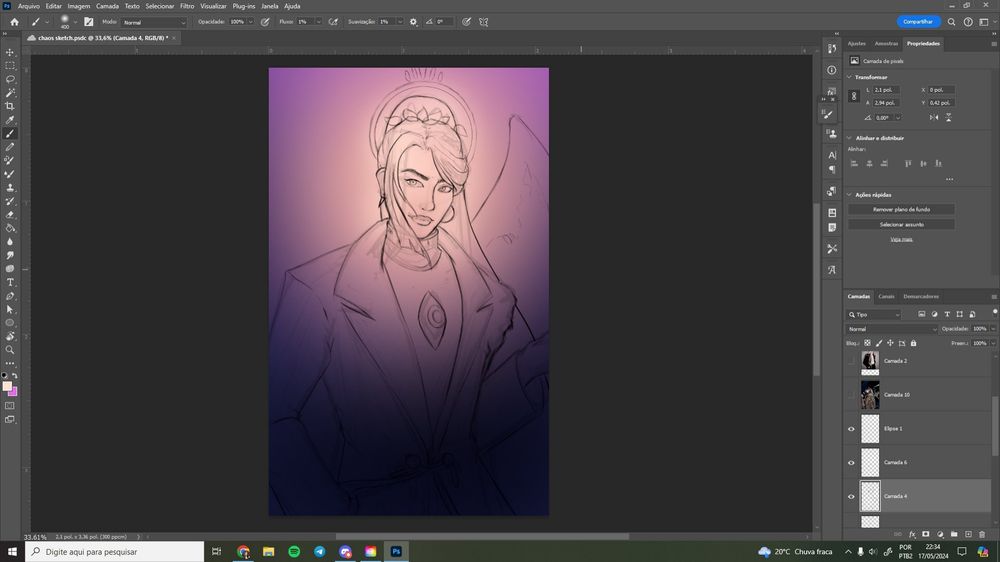Collapse the Alinhar e distribuir section
The height and width of the screenshot is (562, 1000).
coord(849,138)
